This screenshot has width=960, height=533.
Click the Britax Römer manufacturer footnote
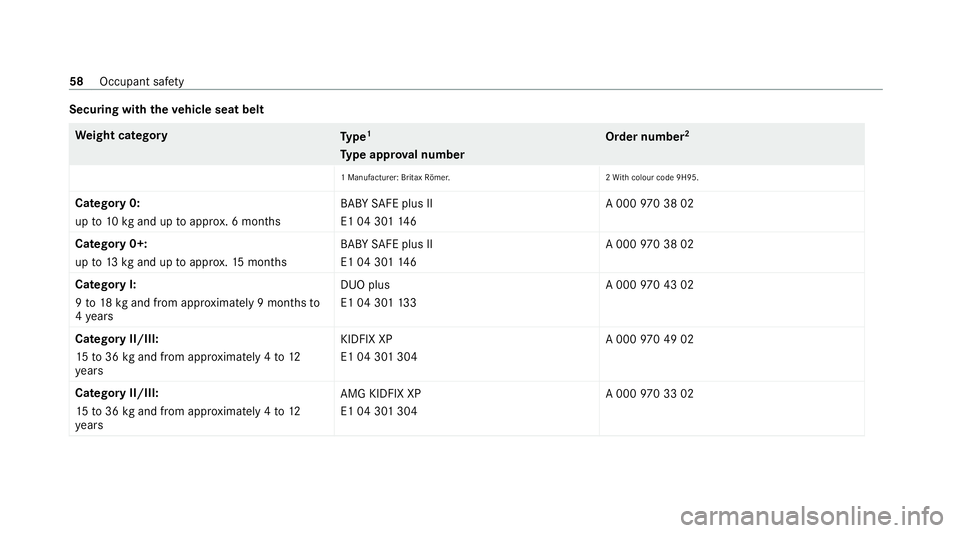click(396, 177)
